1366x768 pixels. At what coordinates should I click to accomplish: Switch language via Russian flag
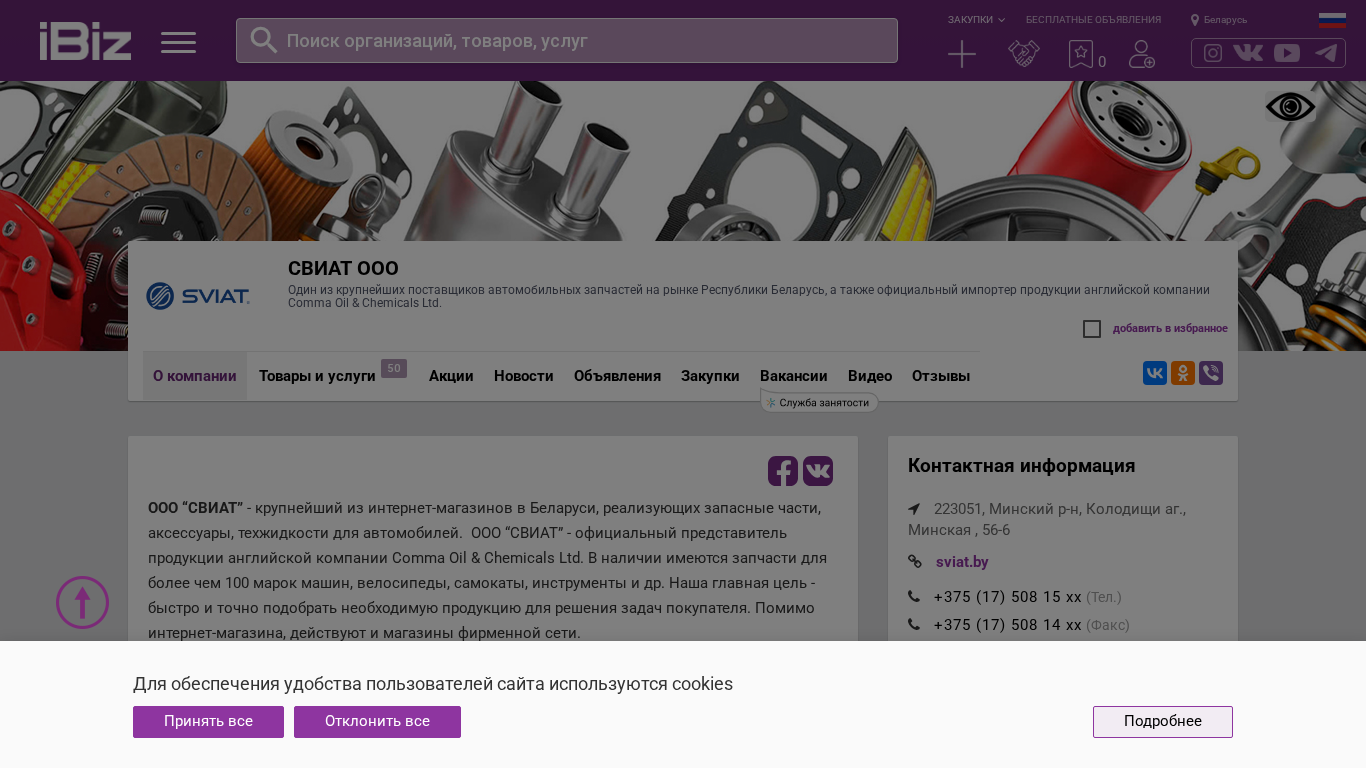click(x=1332, y=20)
